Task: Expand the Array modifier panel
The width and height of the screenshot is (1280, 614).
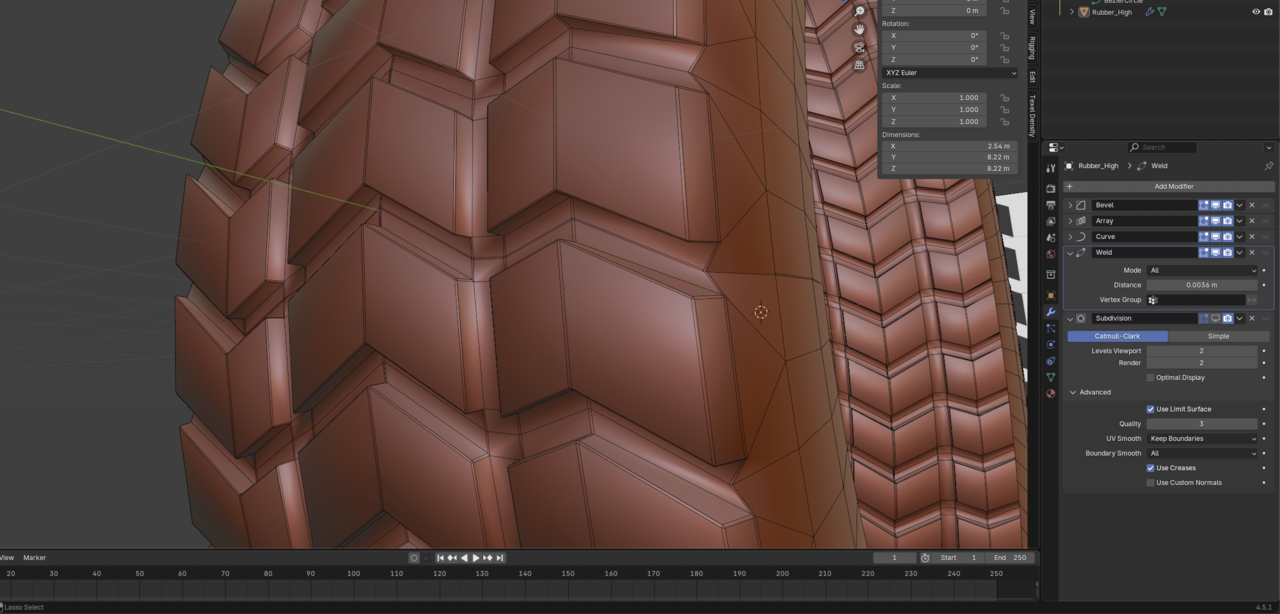Action: (x=1070, y=221)
